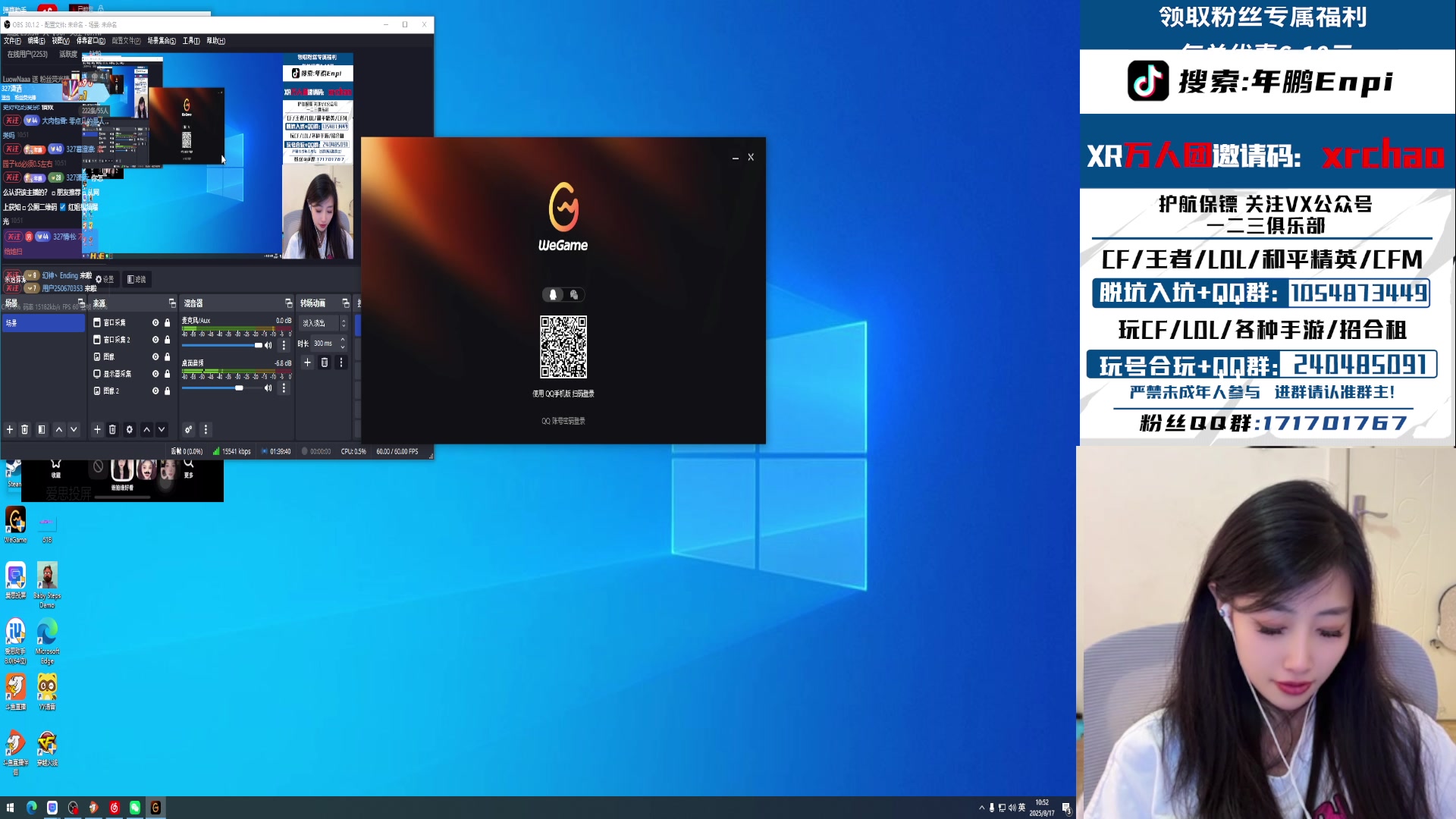
Task: Open the WeGame desktop shortcut
Action: tap(15, 525)
